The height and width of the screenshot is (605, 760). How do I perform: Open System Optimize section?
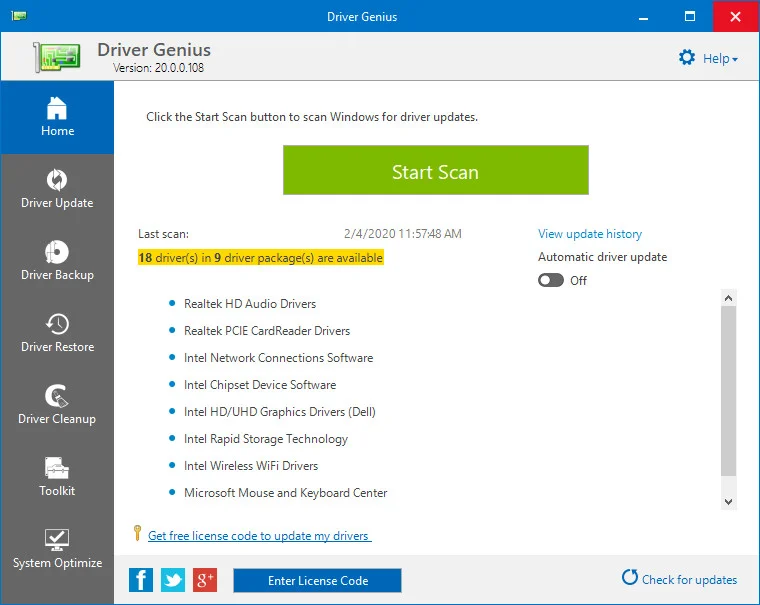pos(57,550)
